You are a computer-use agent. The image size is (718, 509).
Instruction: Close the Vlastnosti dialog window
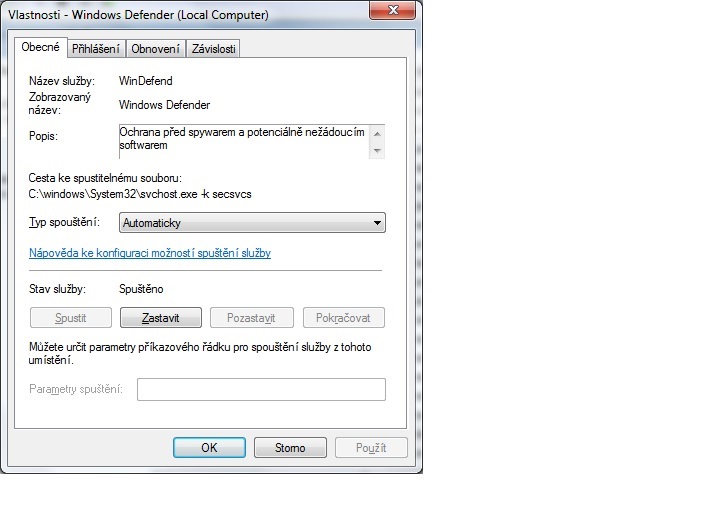pos(393,10)
